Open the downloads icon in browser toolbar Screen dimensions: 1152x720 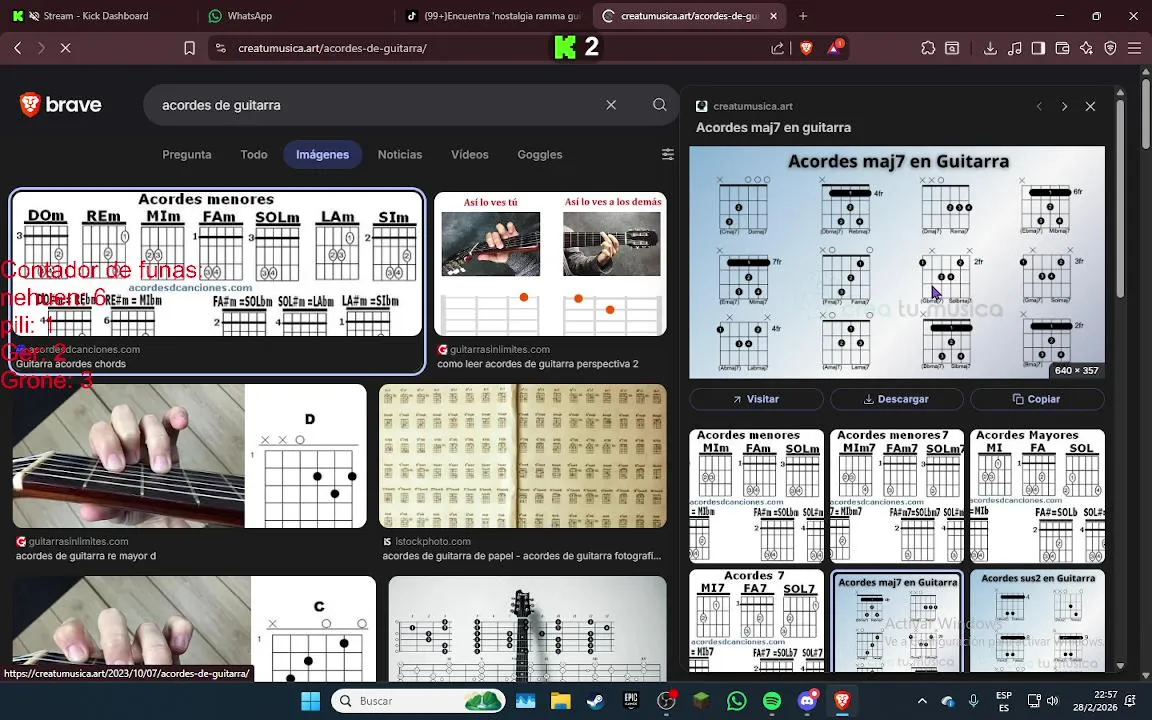click(990, 48)
